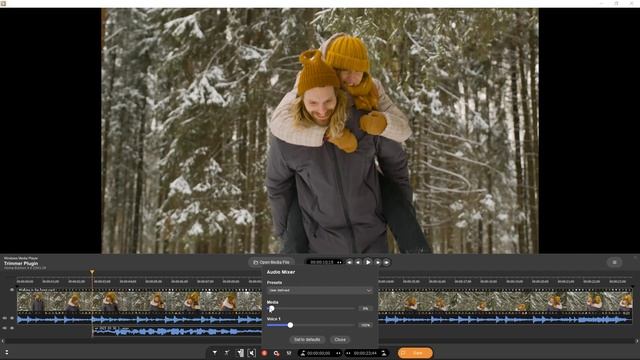Click the red magnifier icon in the bottom toolbar
640x360 pixels.
pyautogui.click(x=276, y=353)
